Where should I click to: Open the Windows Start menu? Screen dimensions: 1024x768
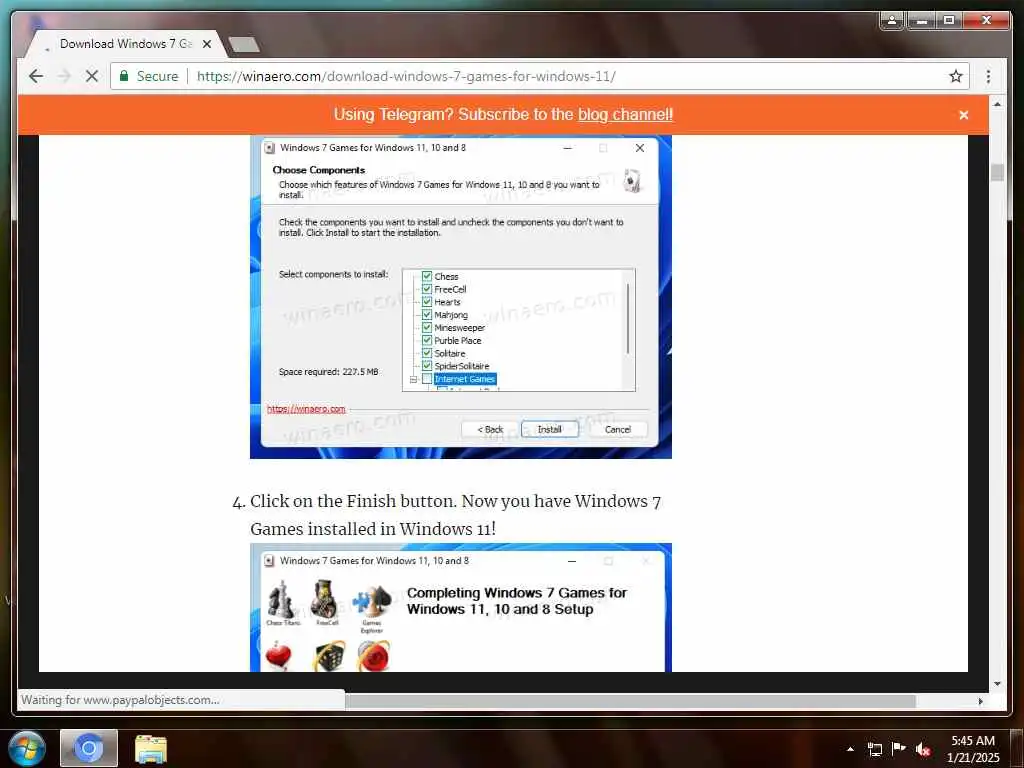click(x=26, y=748)
